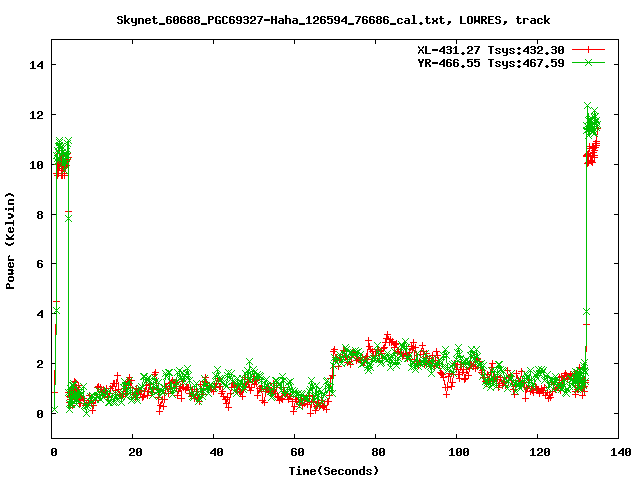Click y-axis tick label 4

(x=40, y=314)
